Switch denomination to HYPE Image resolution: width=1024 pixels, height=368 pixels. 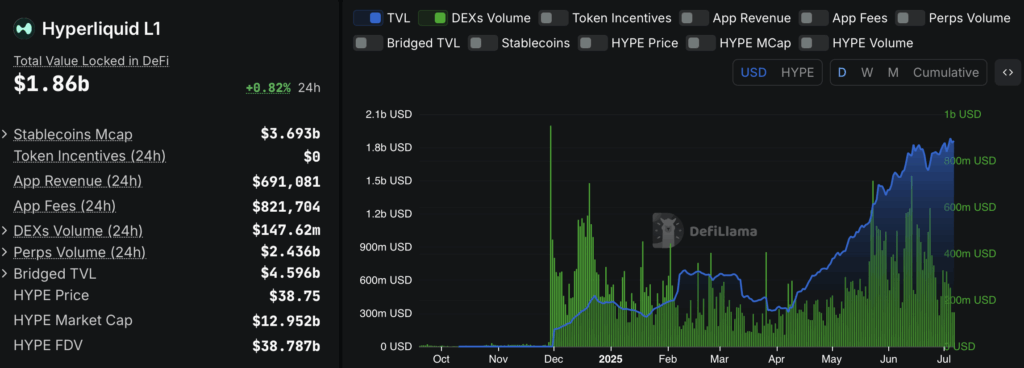coord(797,72)
